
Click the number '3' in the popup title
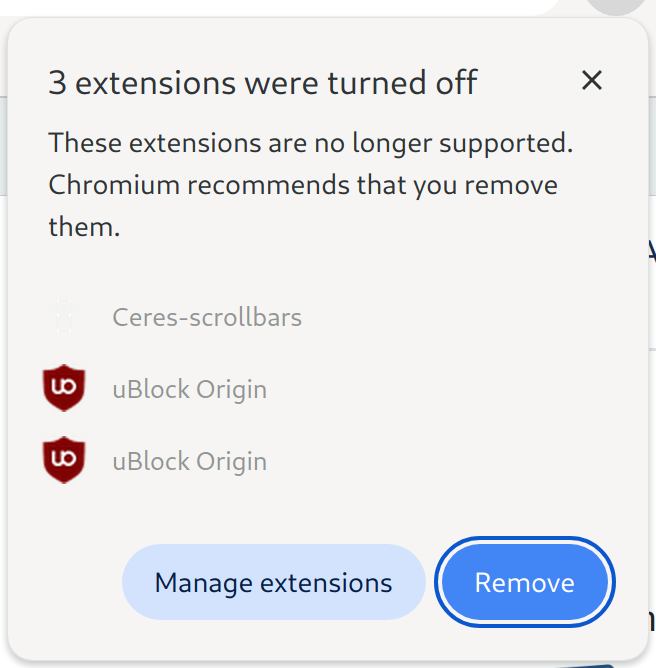point(57,82)
